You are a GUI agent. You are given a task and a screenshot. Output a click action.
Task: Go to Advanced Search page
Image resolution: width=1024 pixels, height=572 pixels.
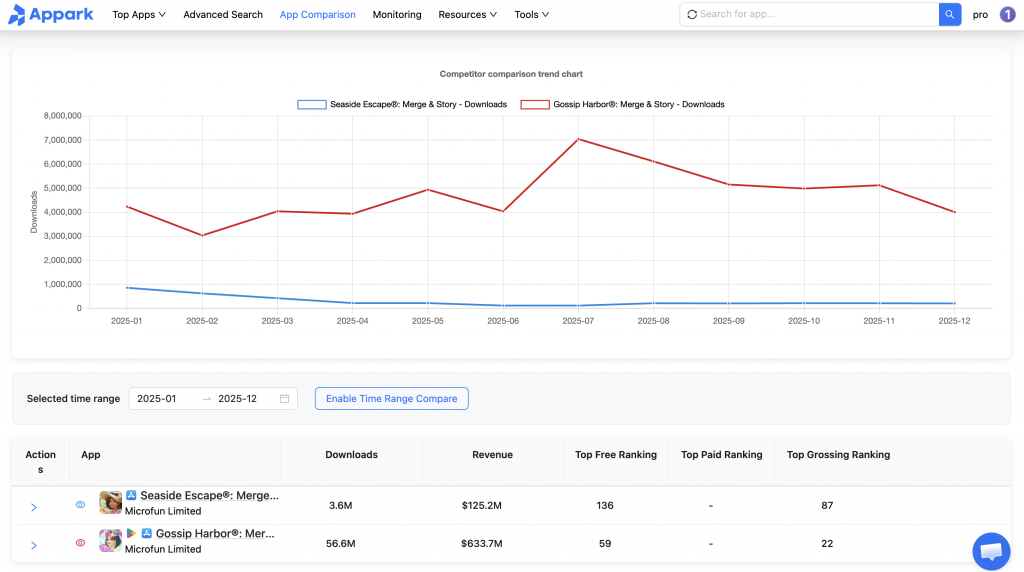[223, 15]
